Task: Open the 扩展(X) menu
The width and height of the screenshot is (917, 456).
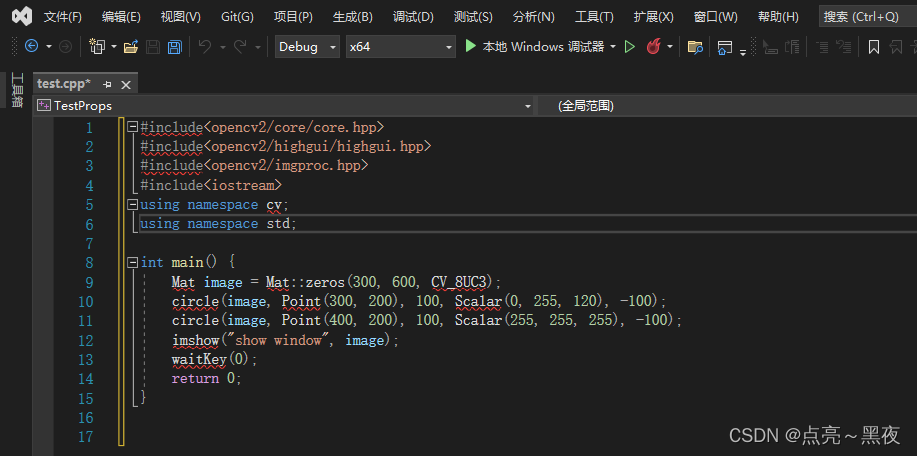Action: pyautogui.click(x=654, y=17)
